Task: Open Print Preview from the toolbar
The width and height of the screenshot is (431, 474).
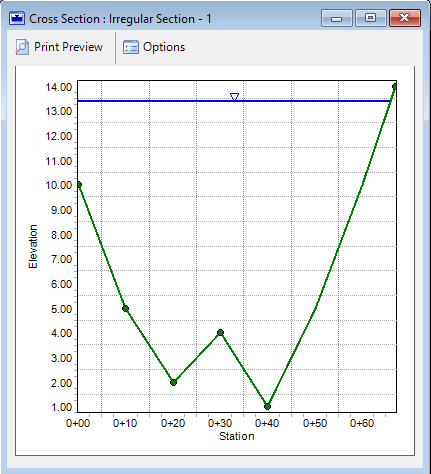Action: click(59, 47)
